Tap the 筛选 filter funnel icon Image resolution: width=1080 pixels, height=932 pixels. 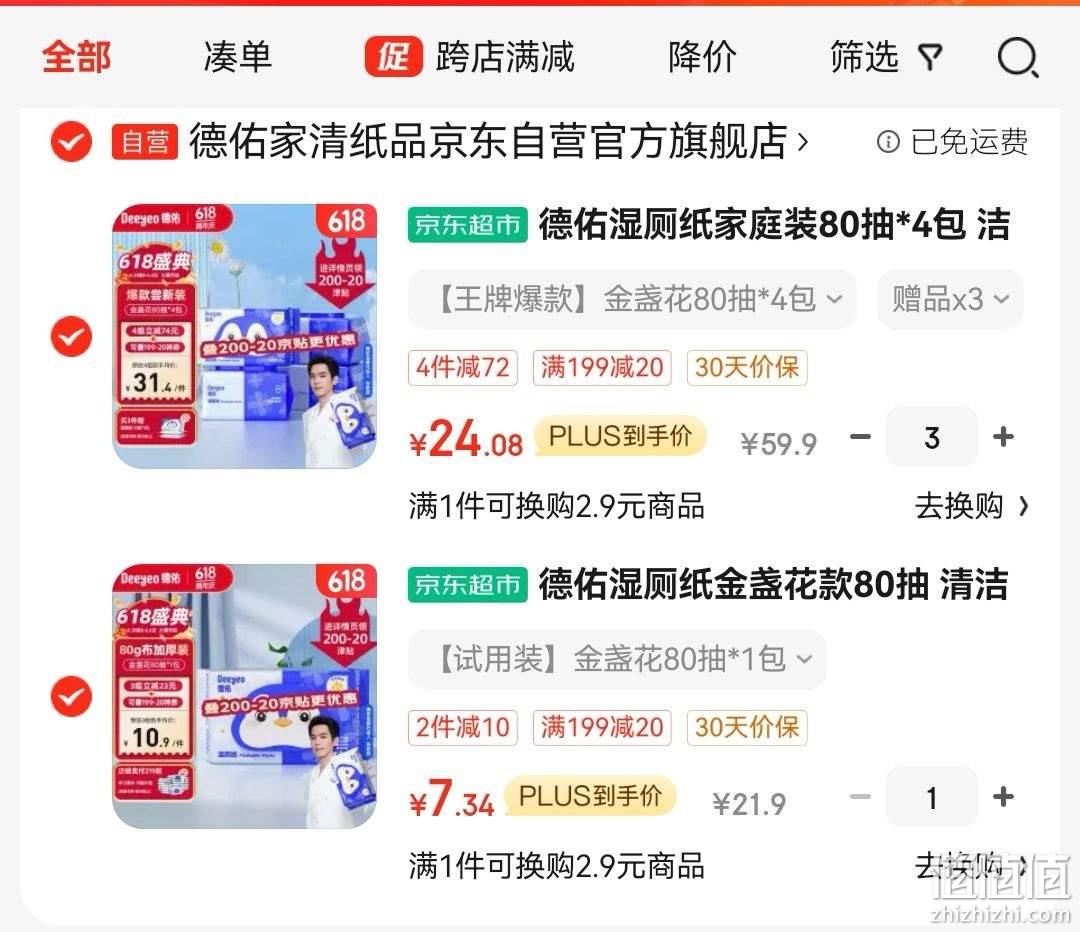pyautogui.click(x=931, y=57)
